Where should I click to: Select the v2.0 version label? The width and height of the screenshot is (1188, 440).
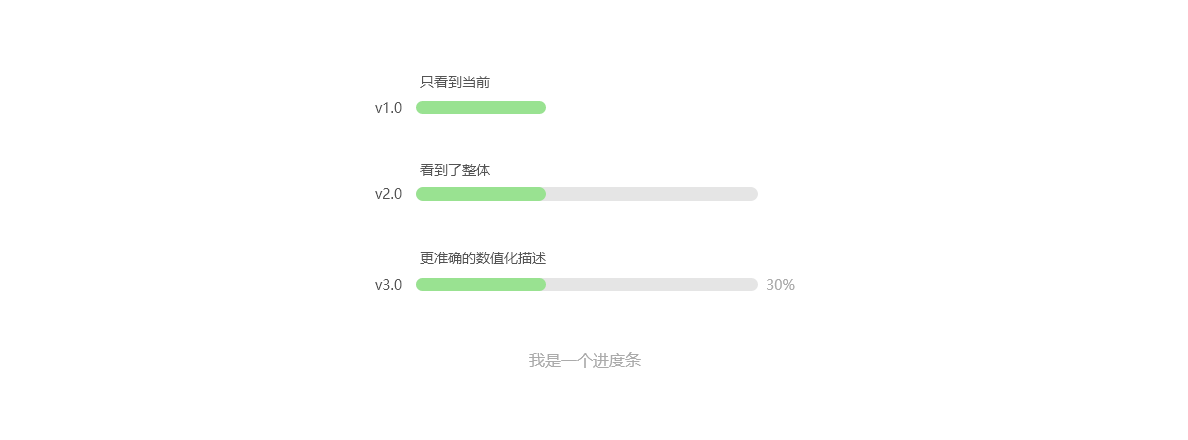(x=388, y=194)
